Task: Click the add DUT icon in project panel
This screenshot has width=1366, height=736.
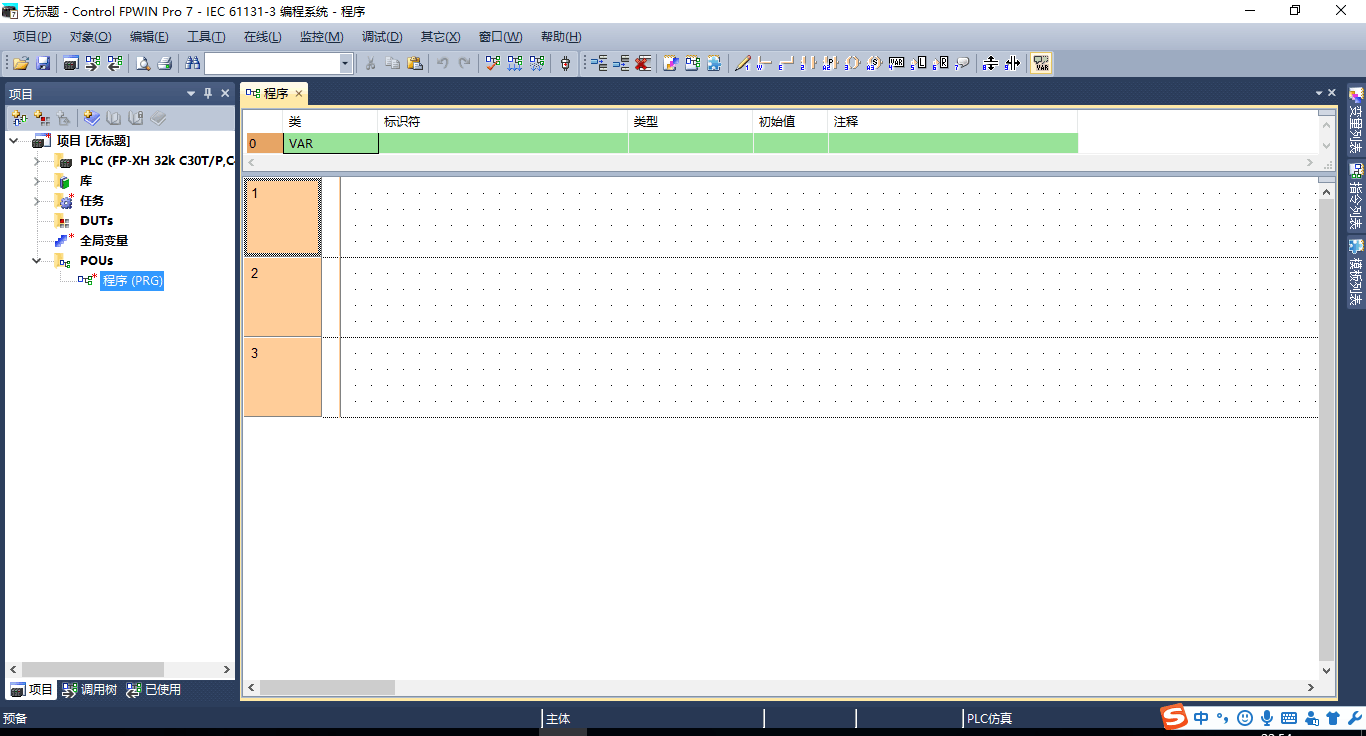Action: point(42,118)
